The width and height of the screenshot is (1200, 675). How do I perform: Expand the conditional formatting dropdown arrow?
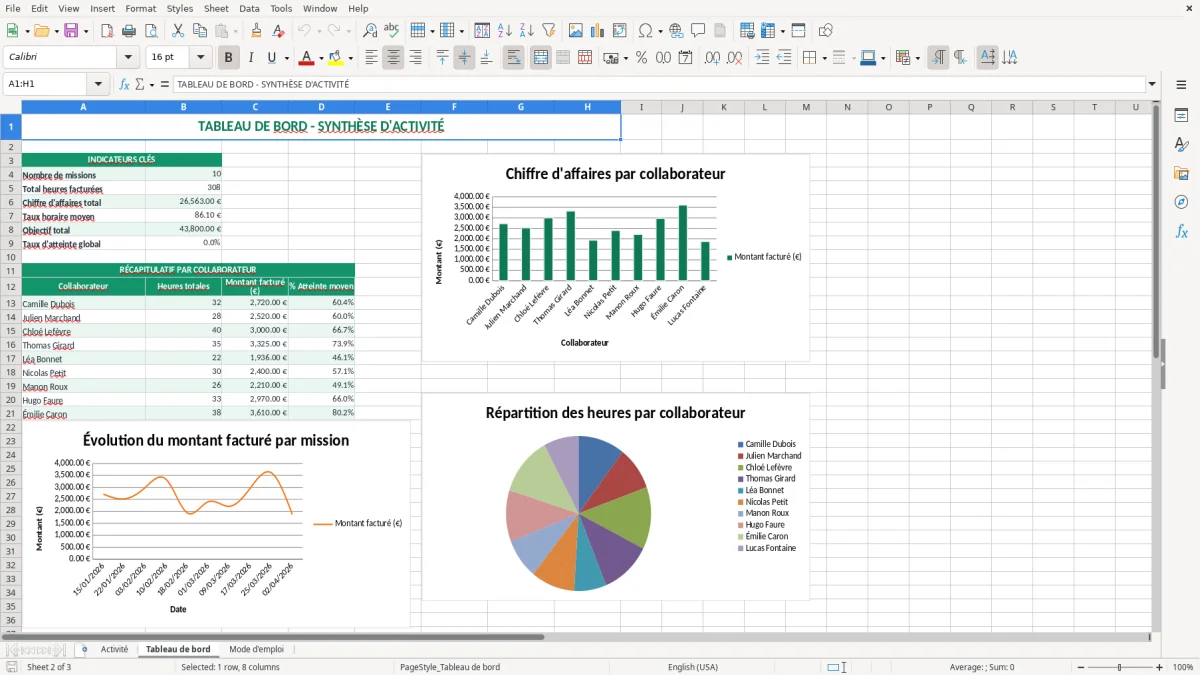[918, 58]
